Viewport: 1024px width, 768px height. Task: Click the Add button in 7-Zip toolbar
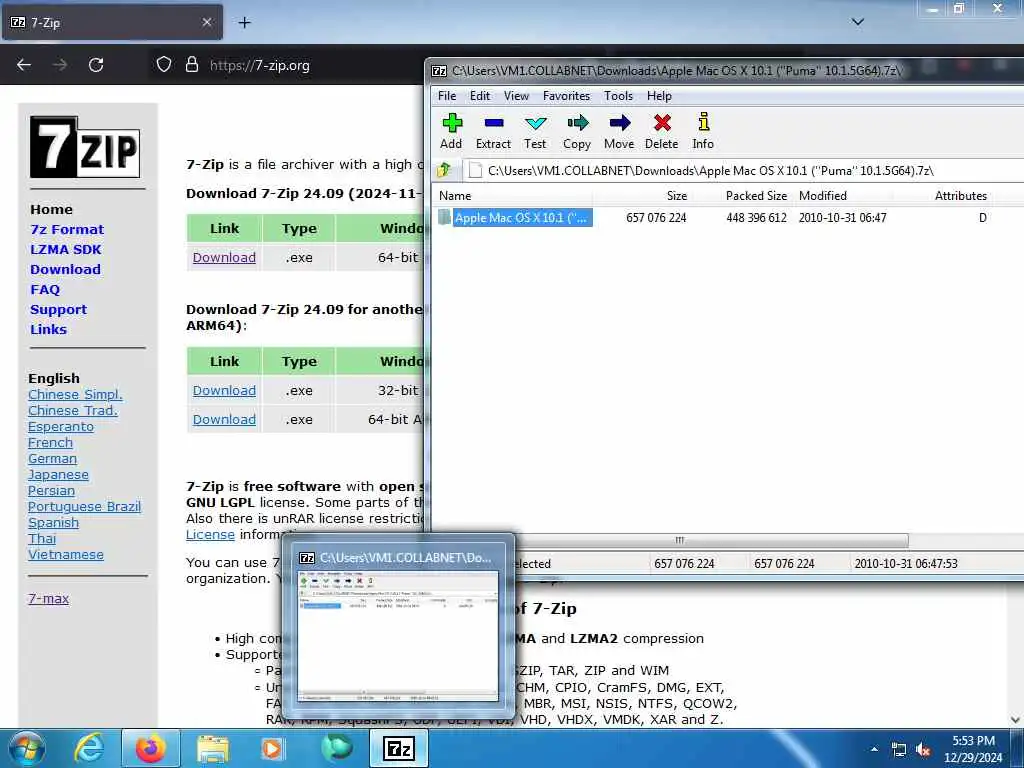pos(451,131)
